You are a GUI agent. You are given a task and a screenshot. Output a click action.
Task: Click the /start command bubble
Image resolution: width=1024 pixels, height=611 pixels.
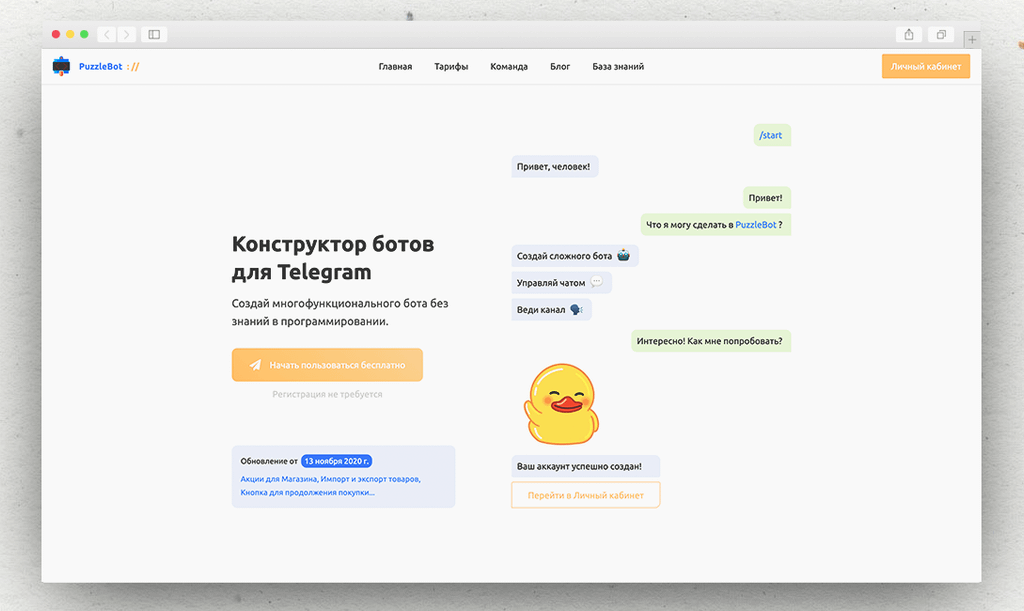click(x=772, y=135)
